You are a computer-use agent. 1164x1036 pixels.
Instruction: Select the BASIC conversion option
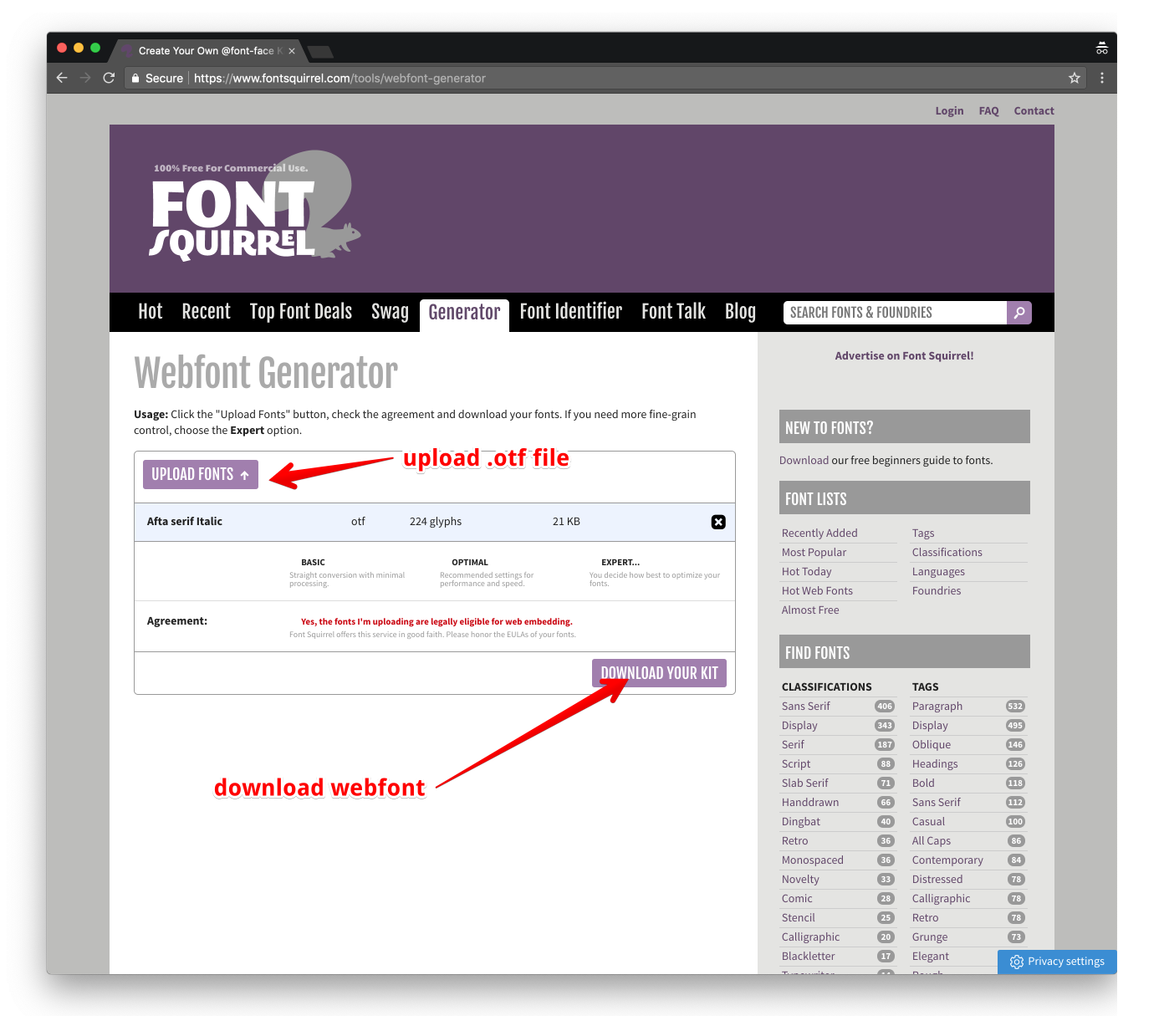coord(313,563)
